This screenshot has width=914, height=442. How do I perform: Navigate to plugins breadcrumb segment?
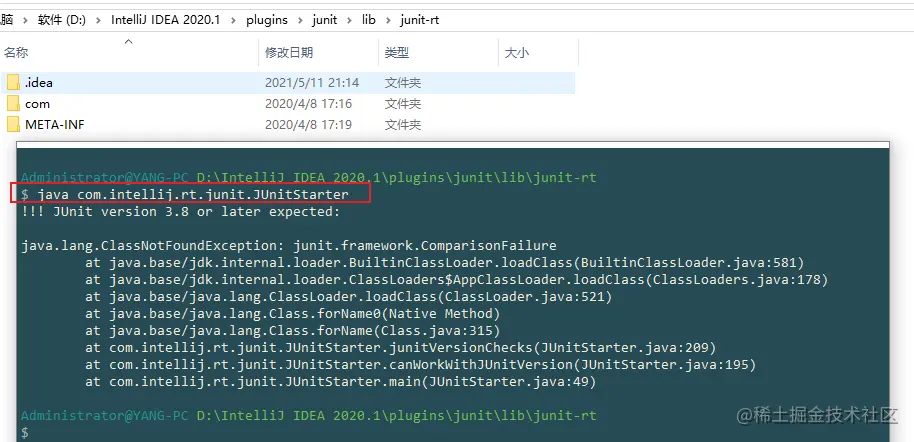coord(267,20)
